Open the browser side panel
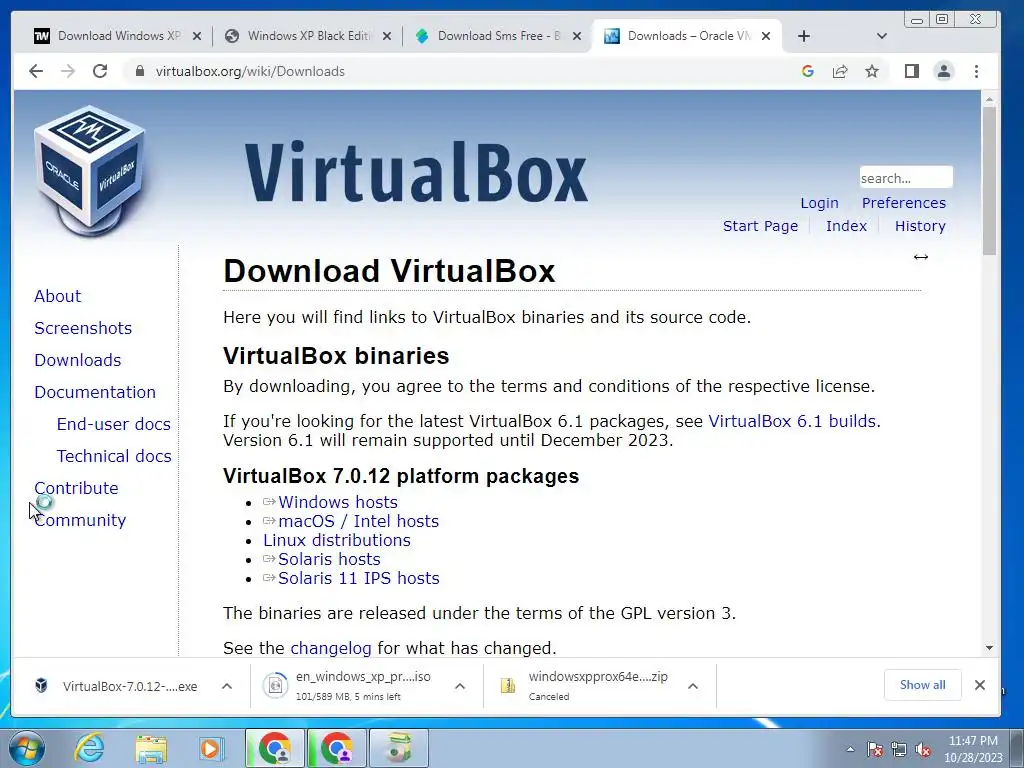The image size is (1024, 768). tap(912, 71)
